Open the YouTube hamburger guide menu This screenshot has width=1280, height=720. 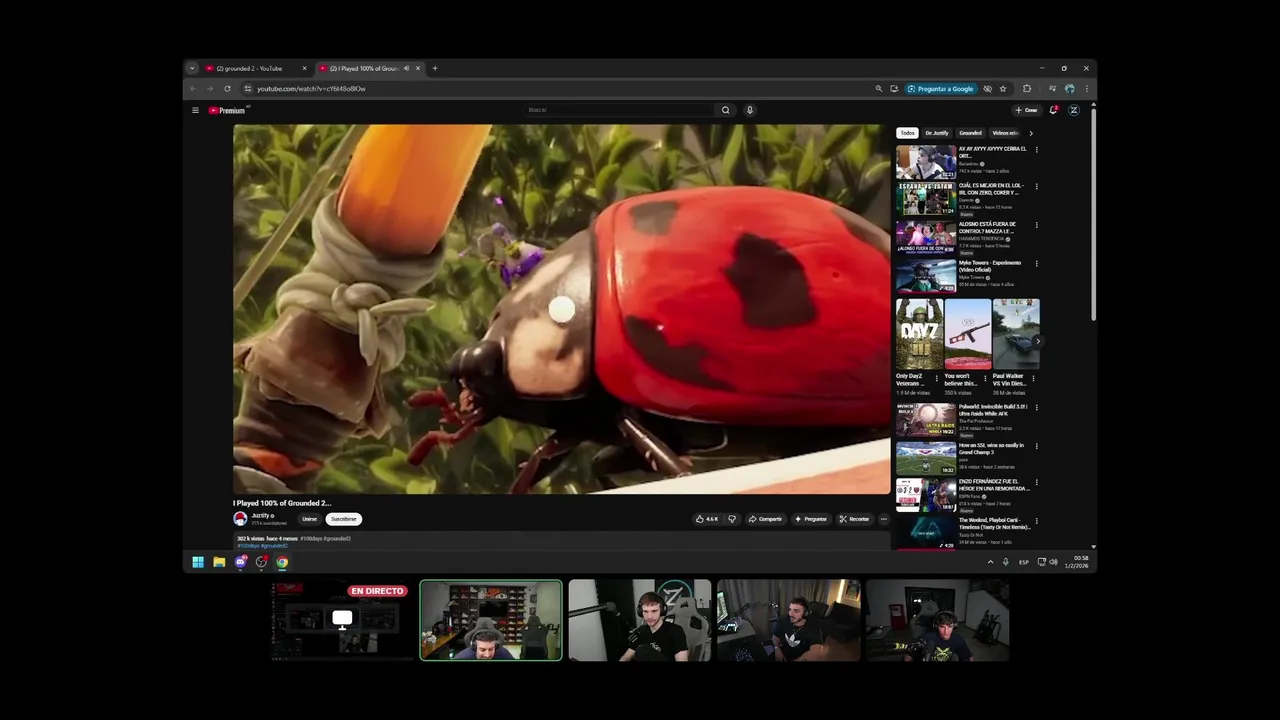[195, 110]
